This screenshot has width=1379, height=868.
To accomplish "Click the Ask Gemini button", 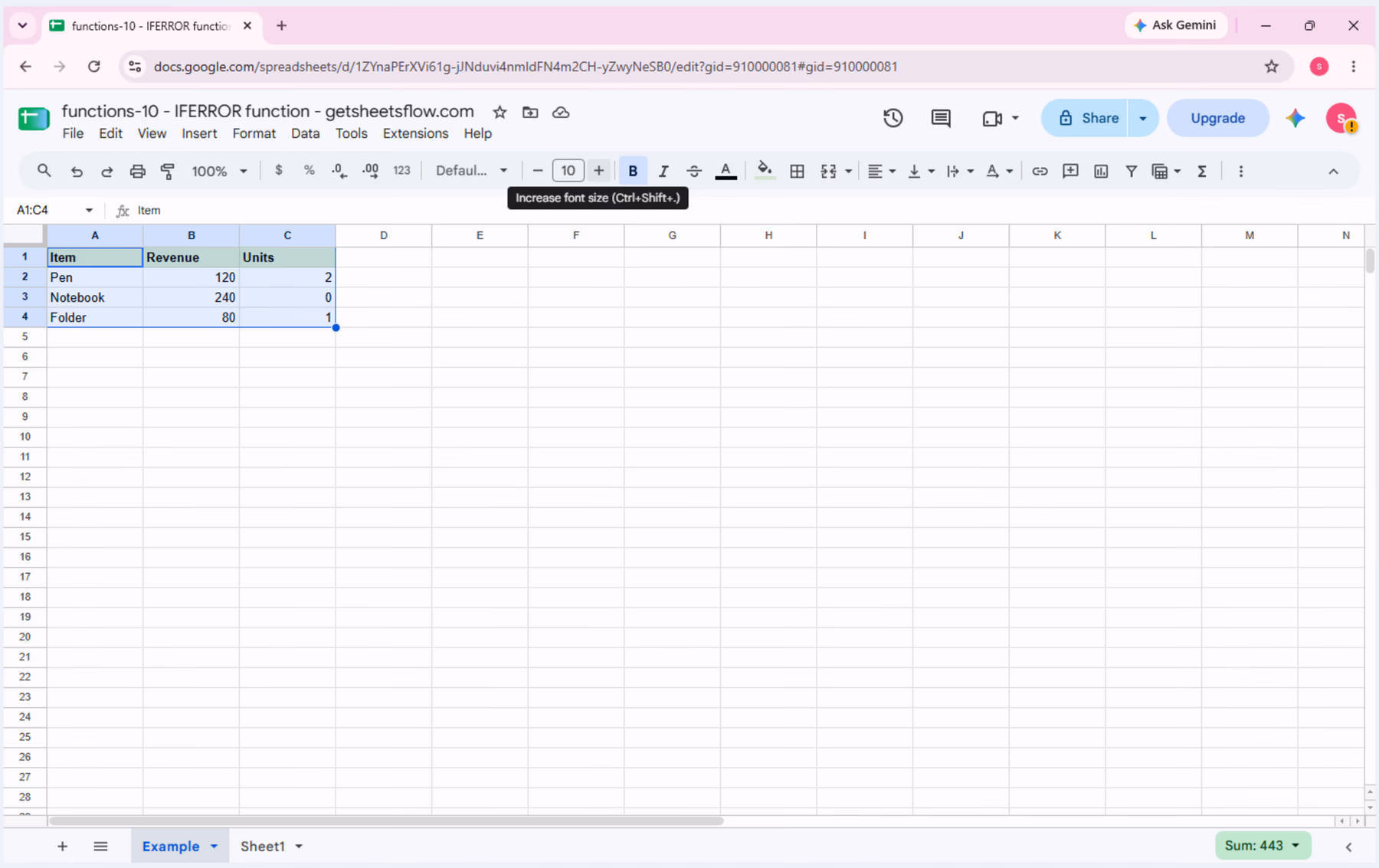I will 1175,25.
